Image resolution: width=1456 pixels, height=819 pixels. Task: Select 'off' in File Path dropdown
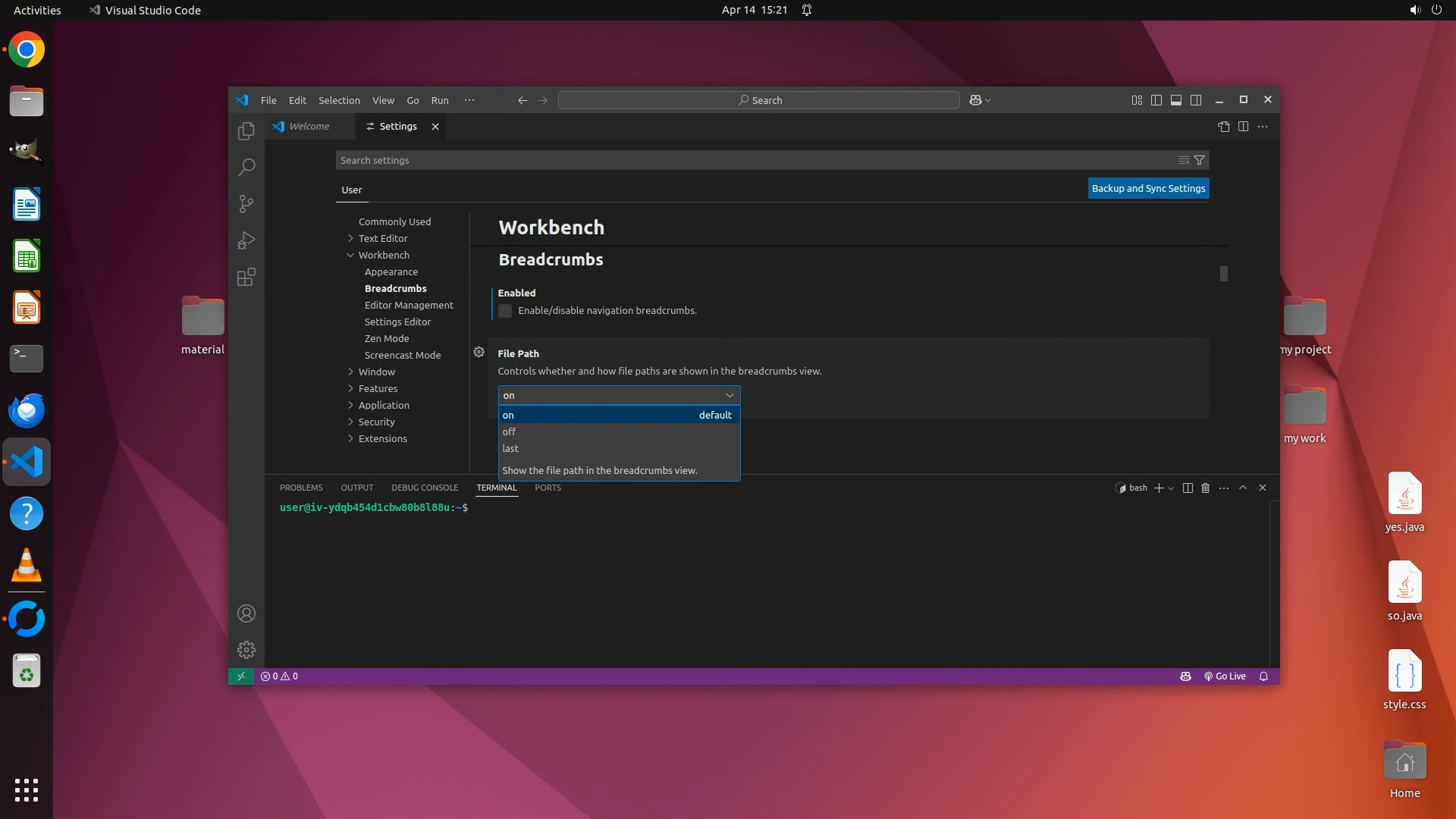[510, 431]
